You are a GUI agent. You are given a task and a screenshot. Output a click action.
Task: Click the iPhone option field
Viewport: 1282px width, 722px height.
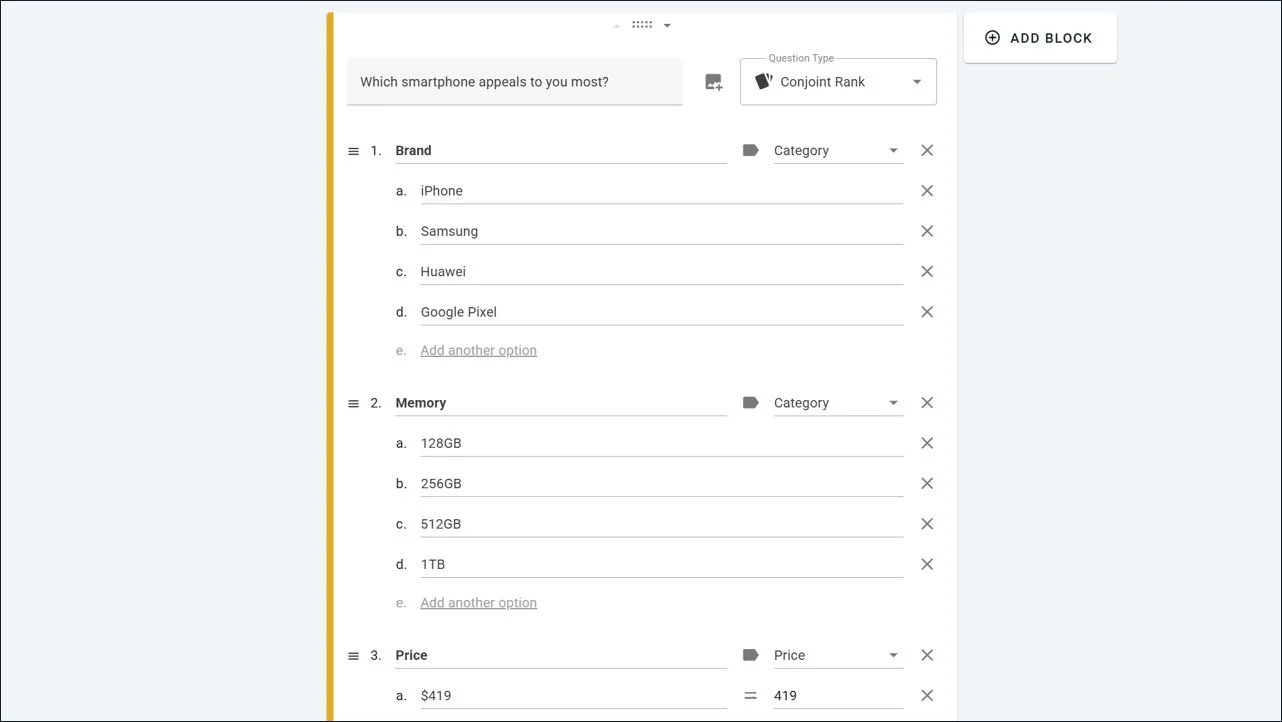[x=661, y=191]
